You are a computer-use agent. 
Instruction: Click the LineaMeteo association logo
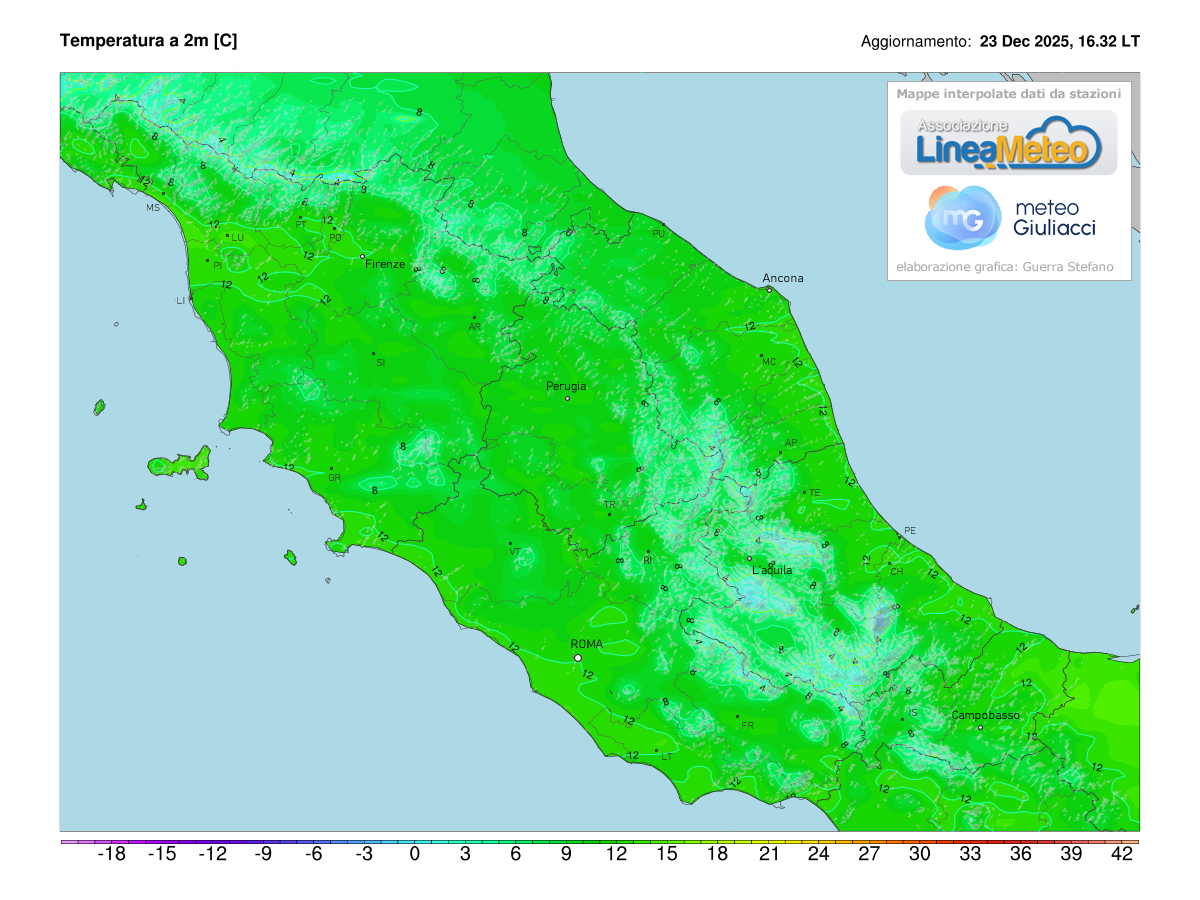(x=1008, y=142)
